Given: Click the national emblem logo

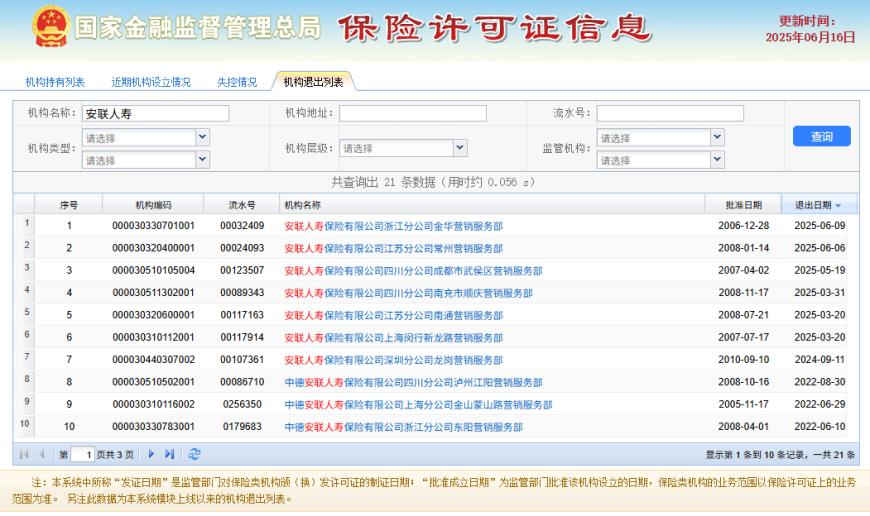Looking at the screenshot, I should (50, 26).
